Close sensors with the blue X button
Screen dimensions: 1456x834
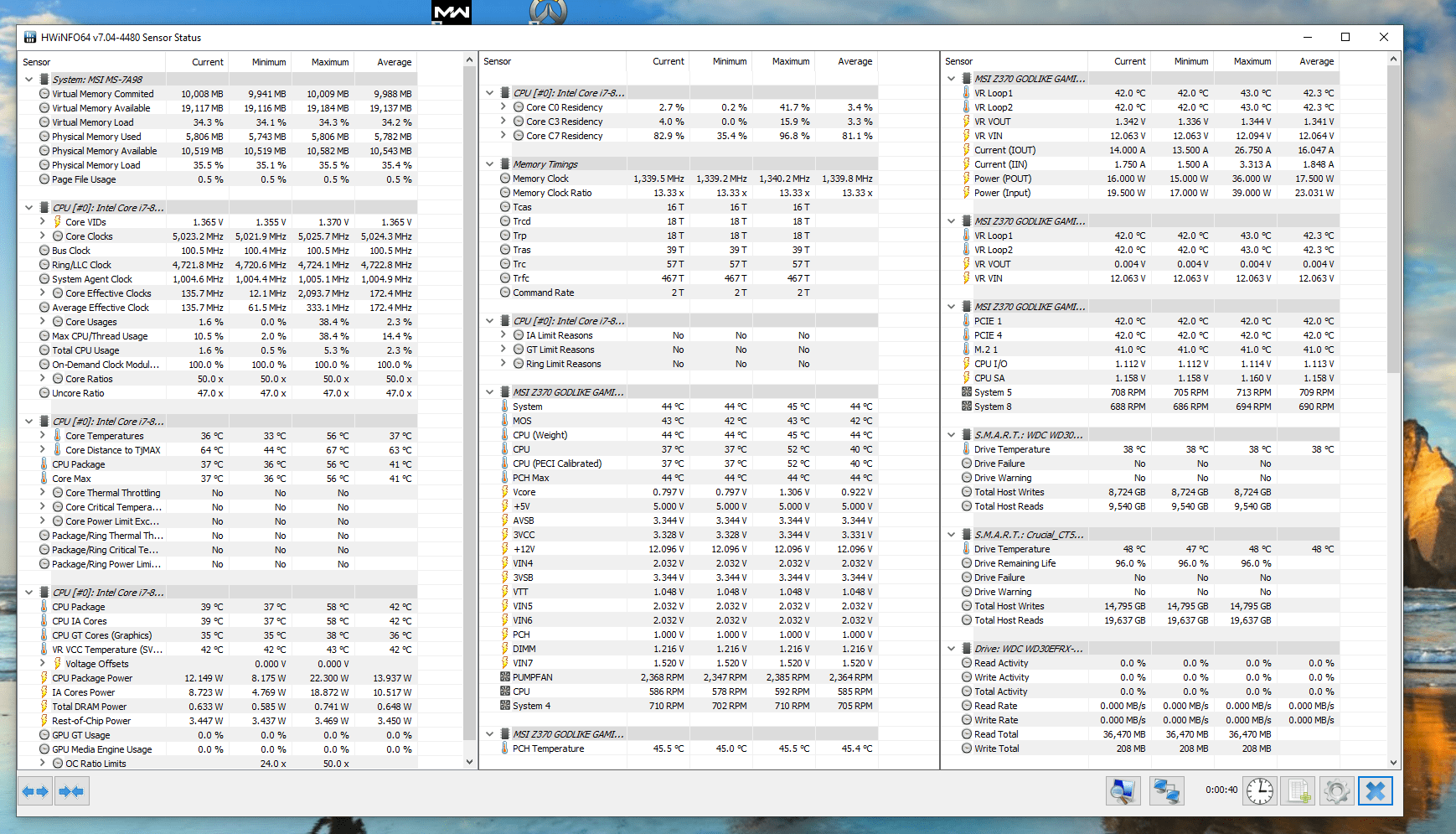pyautogui.click(x=1376, y=791)
